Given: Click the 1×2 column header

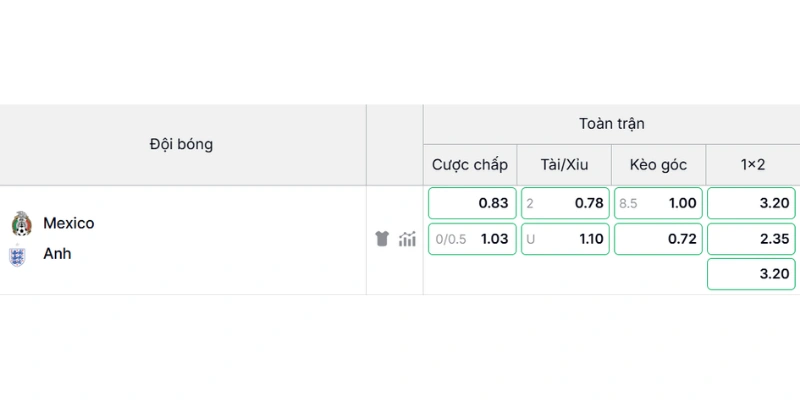Looking at the screenshot, I should coord(753,165).
